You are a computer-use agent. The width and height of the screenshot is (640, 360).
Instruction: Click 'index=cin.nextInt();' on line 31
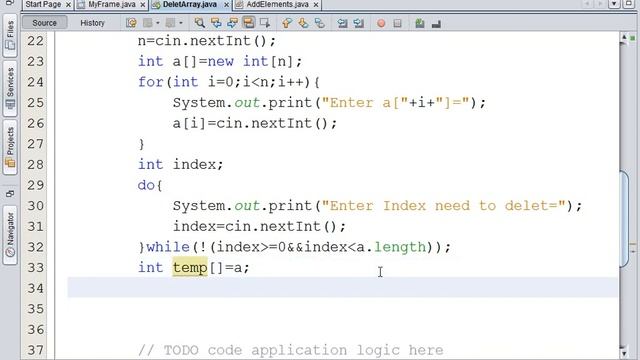click(x=259, y=226)
